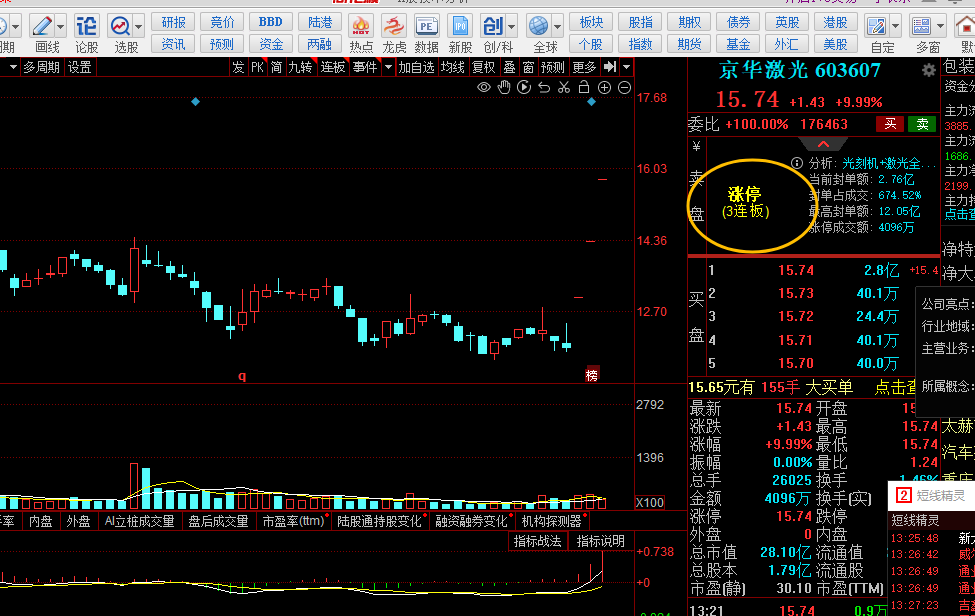Switch to the 市盈率(ttm) tab
Viewport: 975px width, 616px height.
[293, 521]
